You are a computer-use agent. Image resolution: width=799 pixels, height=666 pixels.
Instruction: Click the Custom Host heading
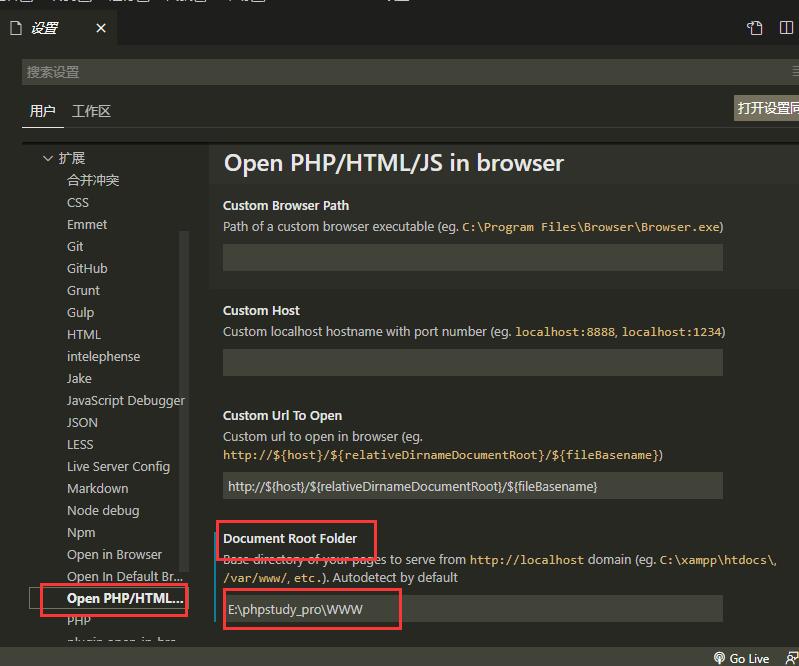[261, 310]
